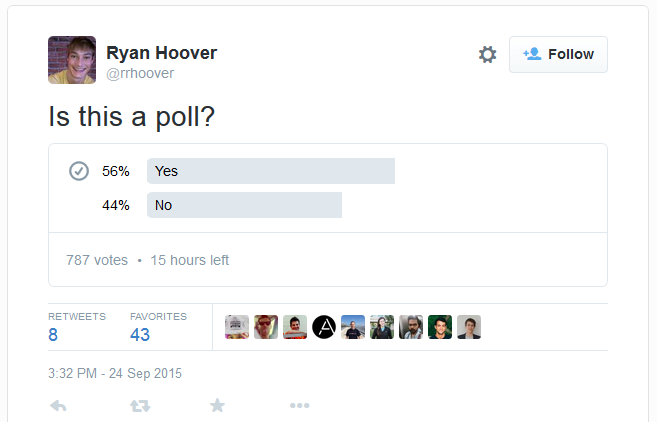Click the 787 votes count text
Viewport: 657px width, 422px height.
(x=97, y=260)
